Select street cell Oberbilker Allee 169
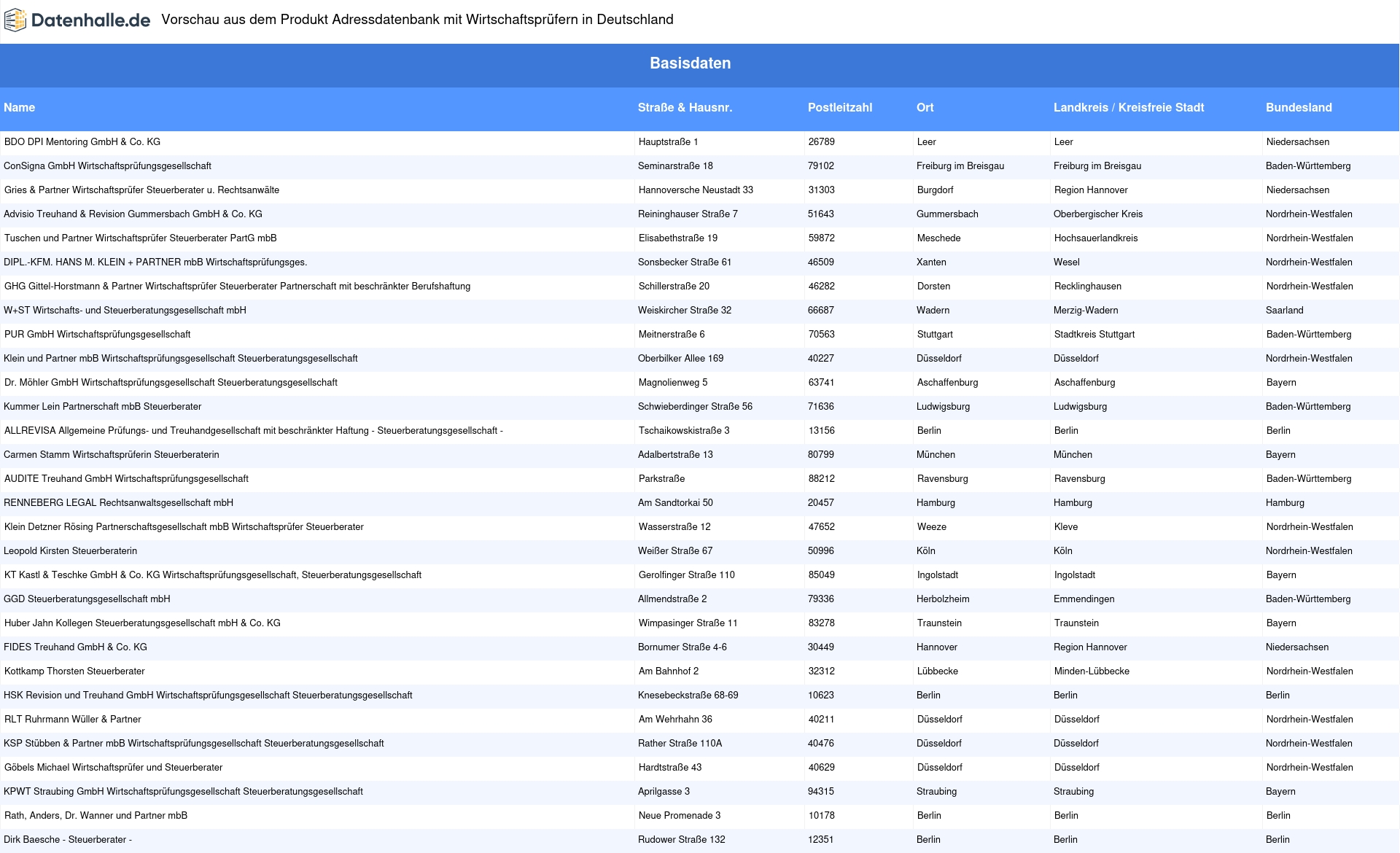Viewport: 1400px width, 853px height. tap(680, 359)
